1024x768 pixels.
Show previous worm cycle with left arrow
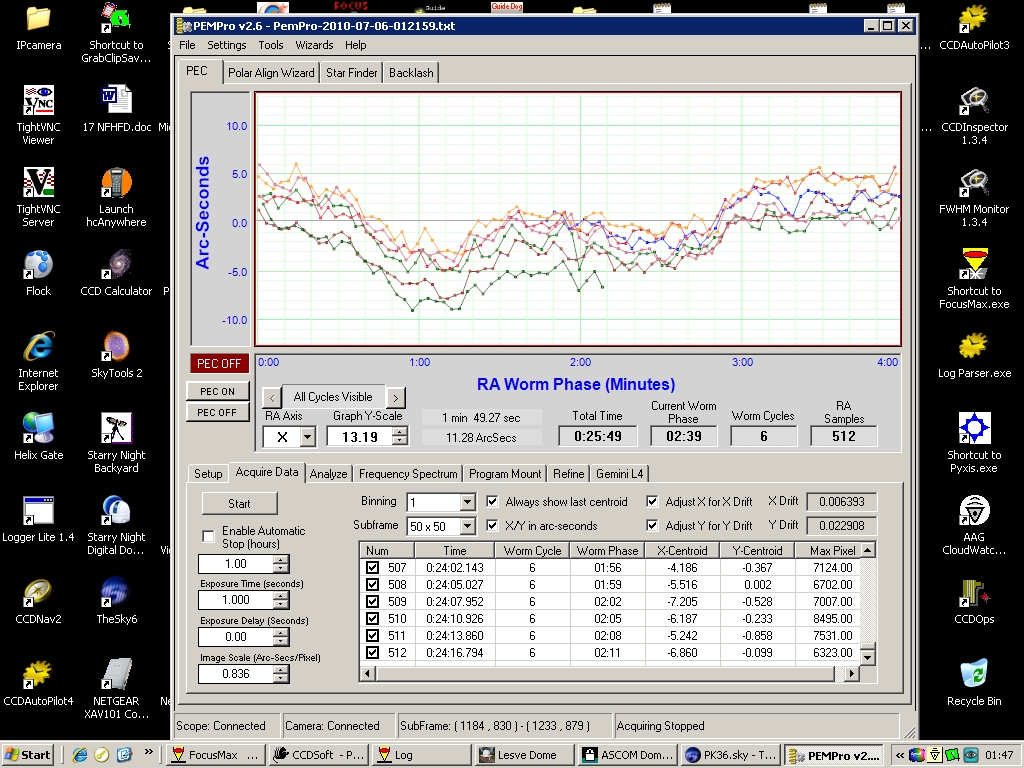click(x=272, y=396)
